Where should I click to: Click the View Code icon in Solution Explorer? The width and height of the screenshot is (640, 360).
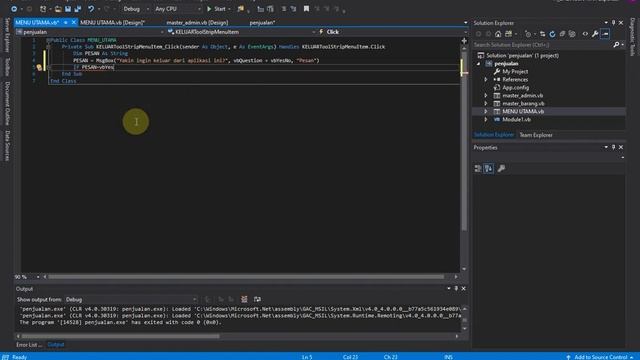[585, 34]
